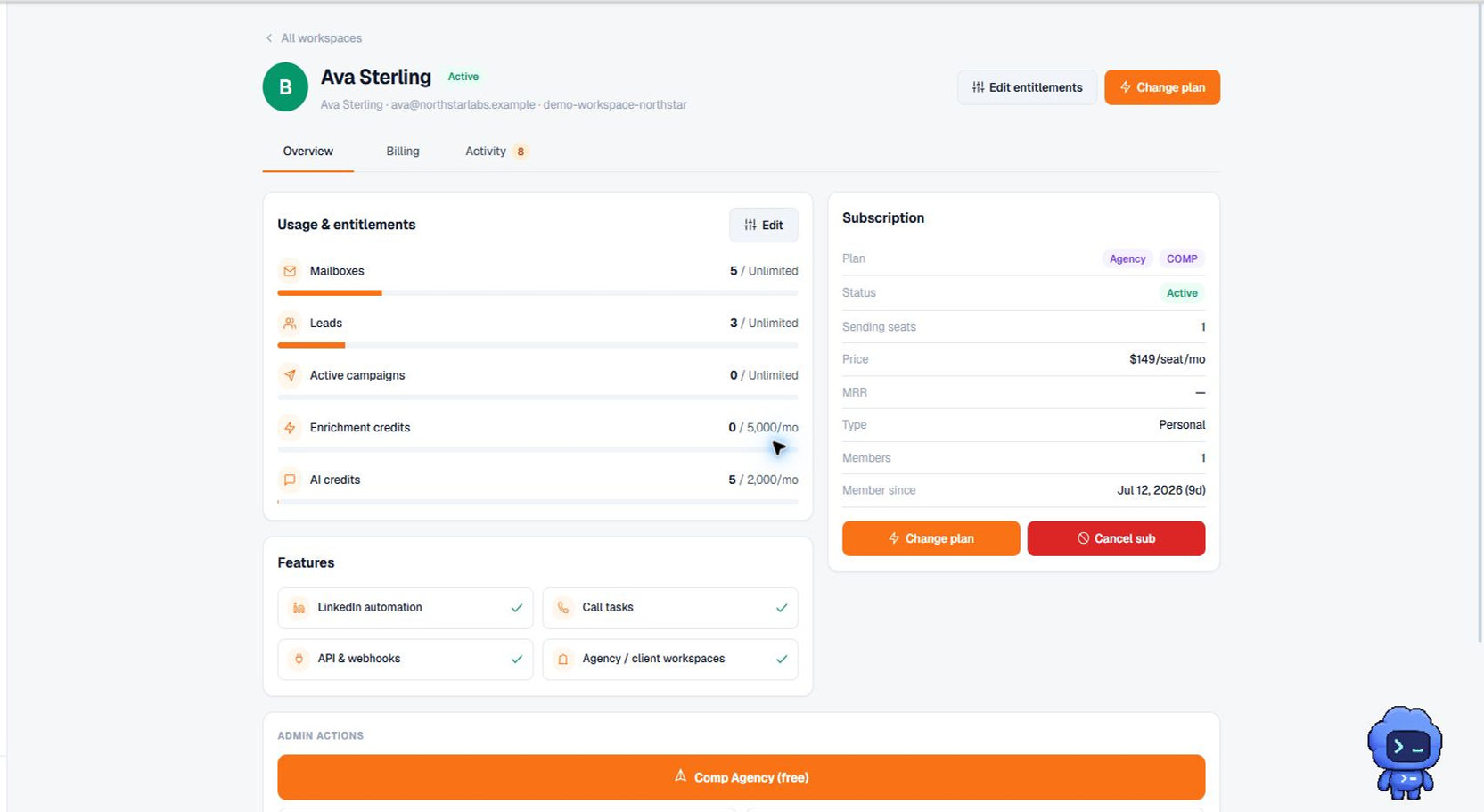
Task: Click the API & webhooks green checkmark
Action: pos(516,659)
